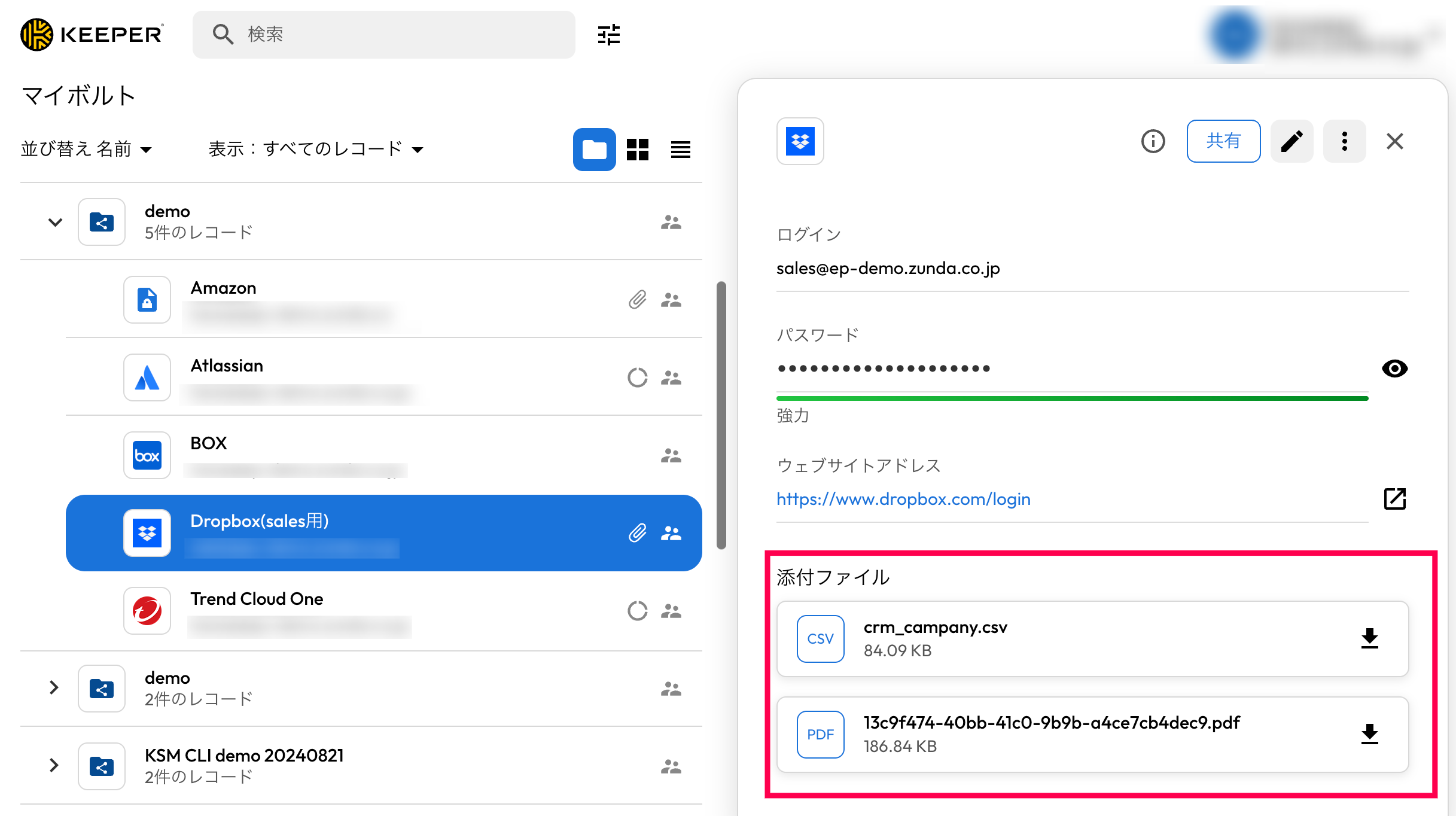Click the rotation circle icon on Atlassian row

[x=638, y=377]
